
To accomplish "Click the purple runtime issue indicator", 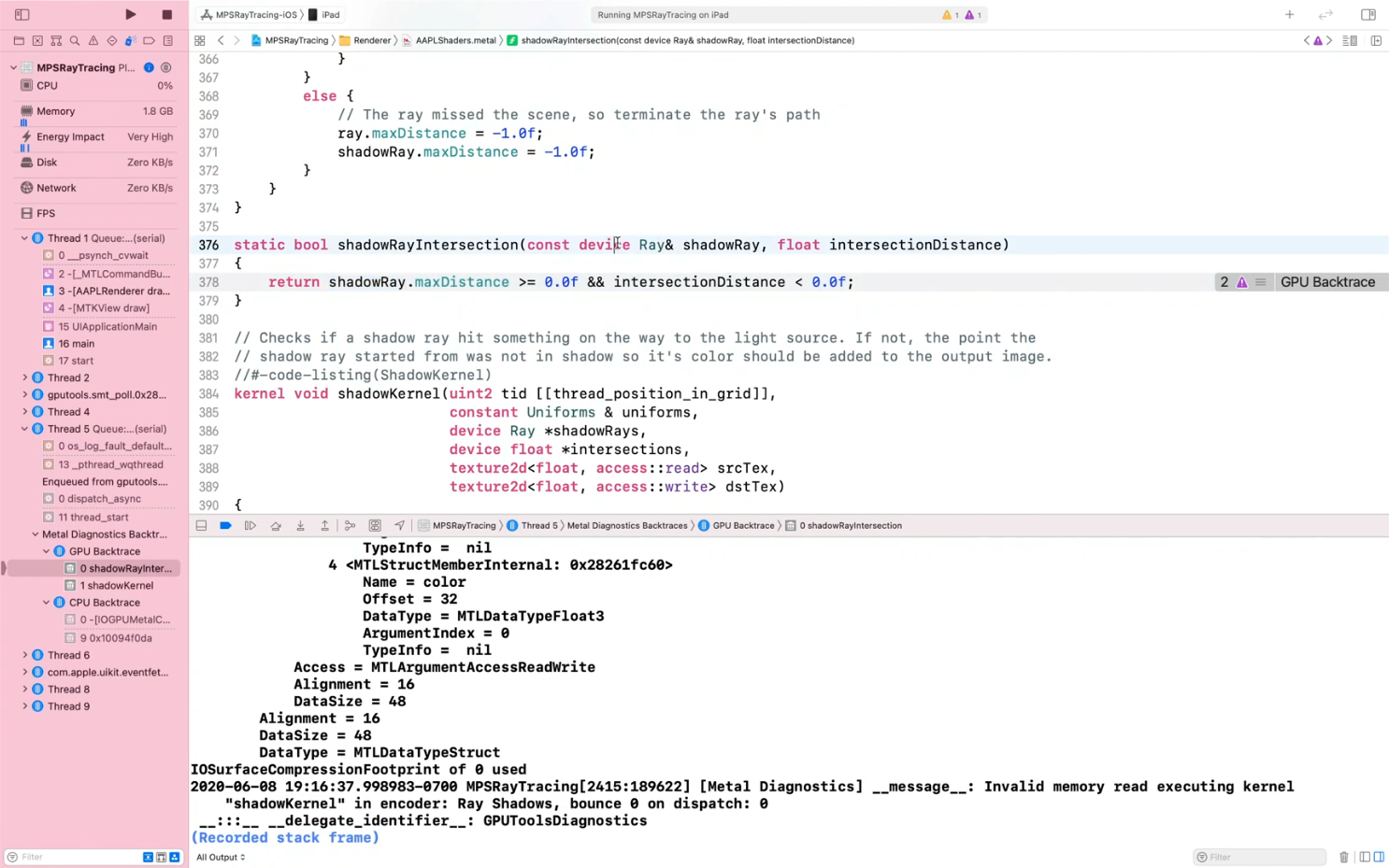I will [x=972, y=15].
